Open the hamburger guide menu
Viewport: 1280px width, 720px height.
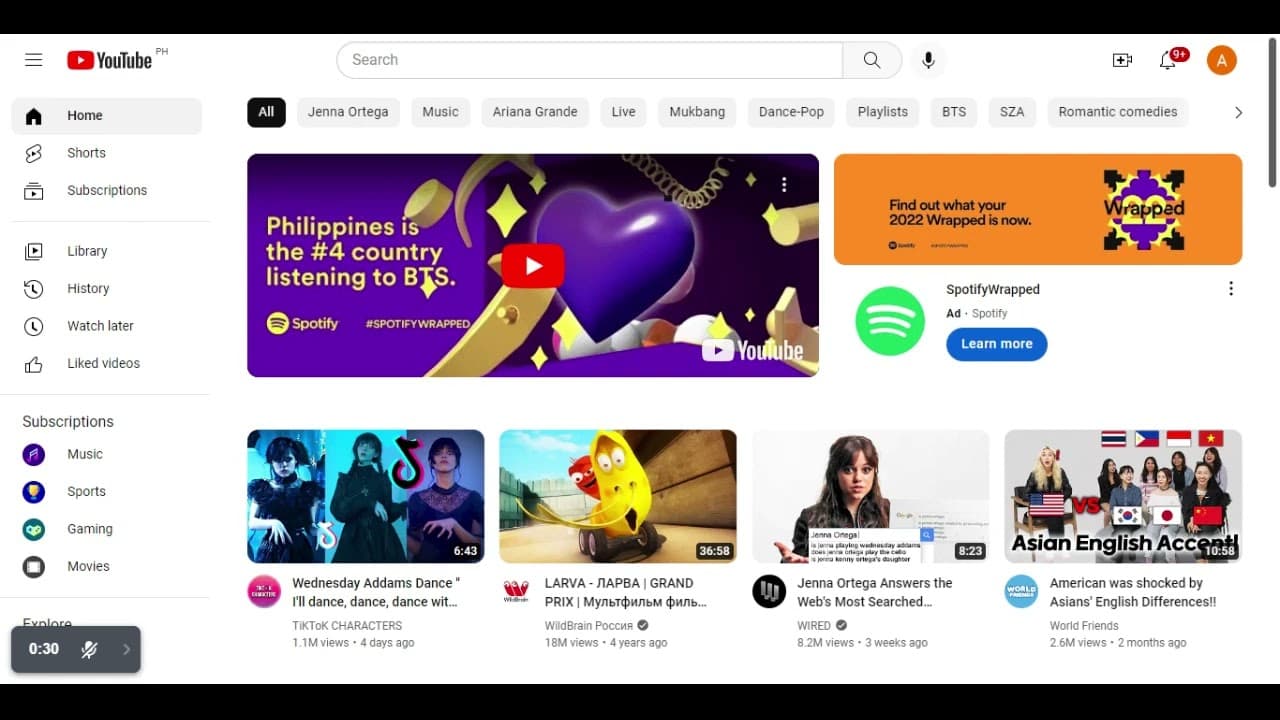pos(34,60)
